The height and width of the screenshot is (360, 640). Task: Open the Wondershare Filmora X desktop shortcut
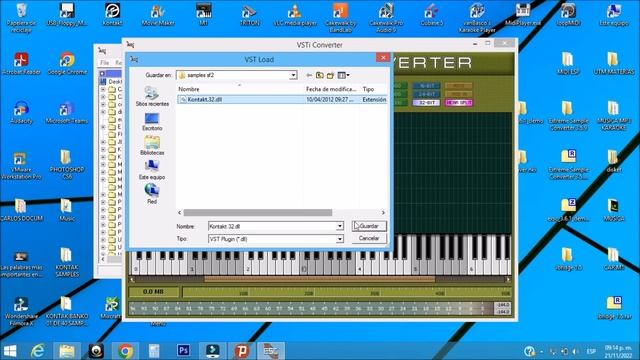[21, 312]
